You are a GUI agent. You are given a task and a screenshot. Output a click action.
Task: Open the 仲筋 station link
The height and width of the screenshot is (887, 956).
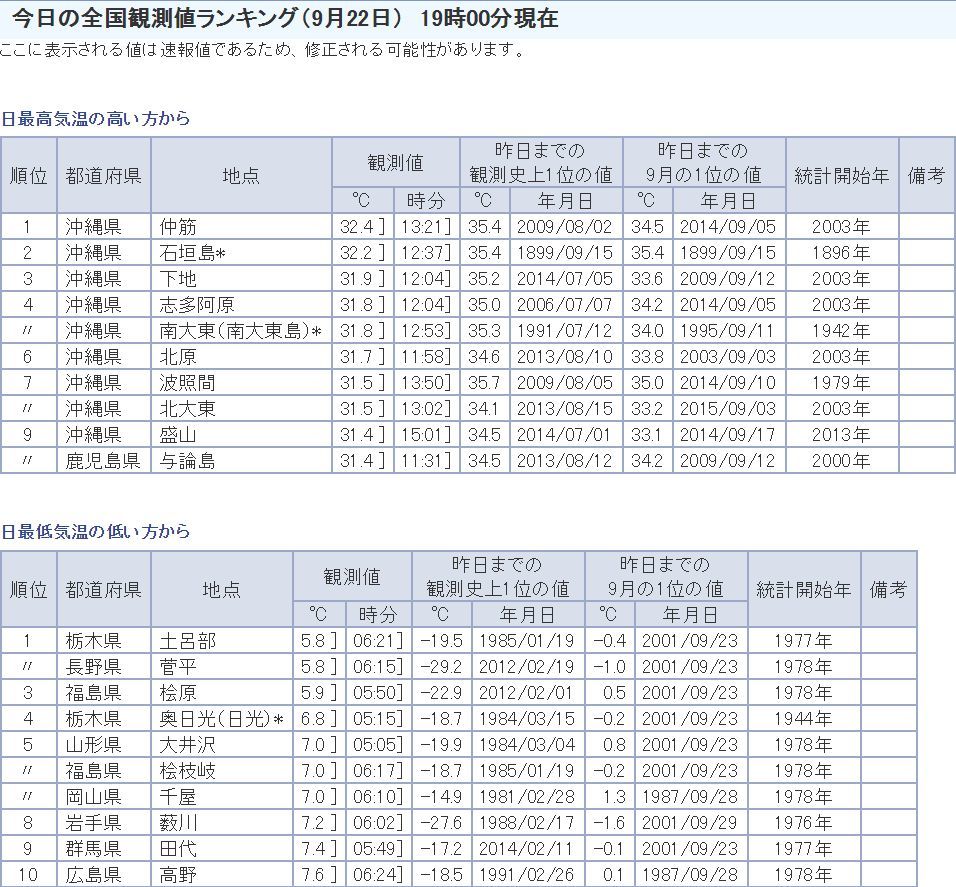point(178,227)
